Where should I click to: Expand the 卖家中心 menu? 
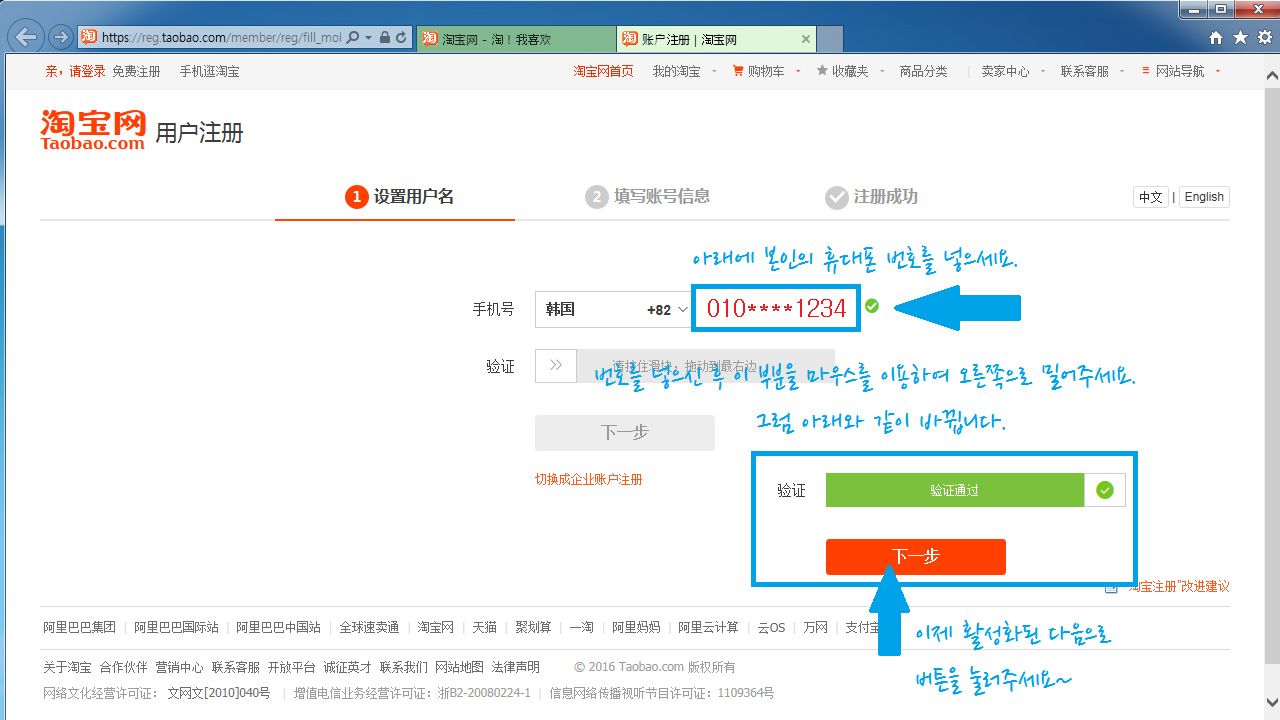(x=1011, y=71)
